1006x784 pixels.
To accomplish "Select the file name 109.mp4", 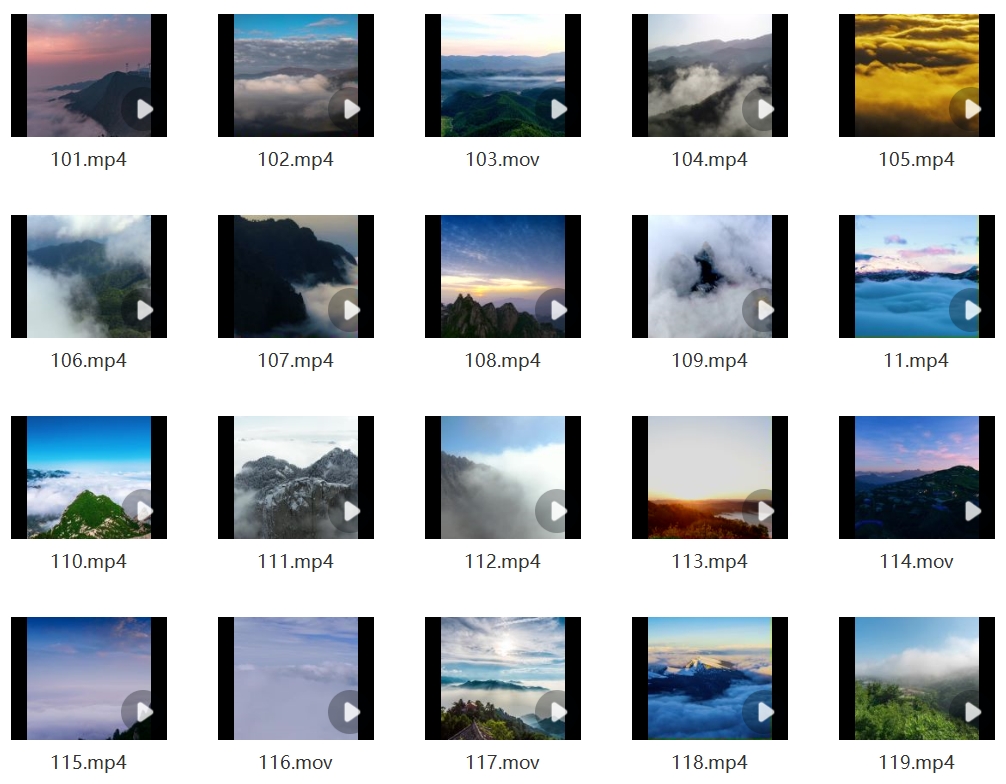I will point(710,360).
